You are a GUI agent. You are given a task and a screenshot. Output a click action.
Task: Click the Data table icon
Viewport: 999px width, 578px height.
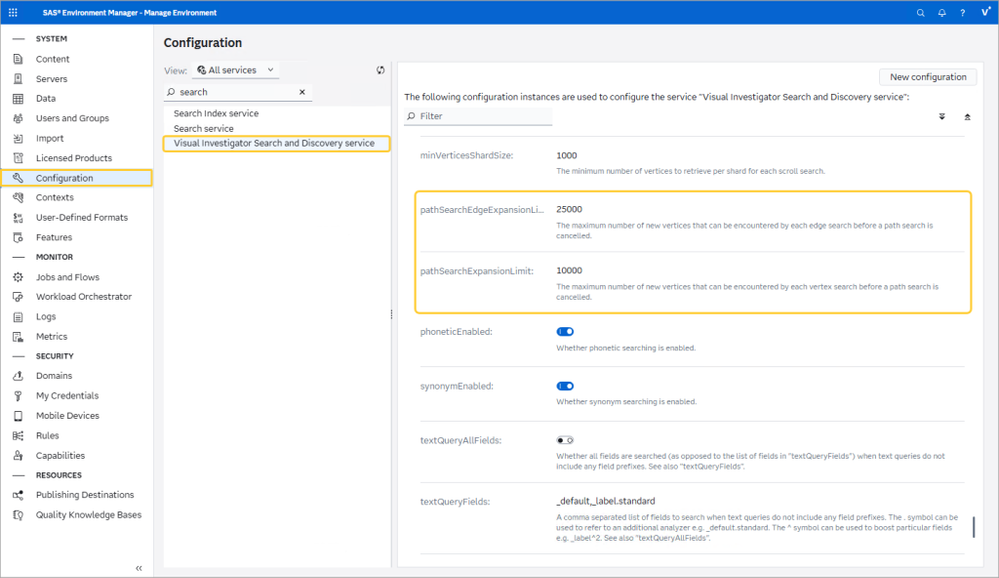click(18, 98)
